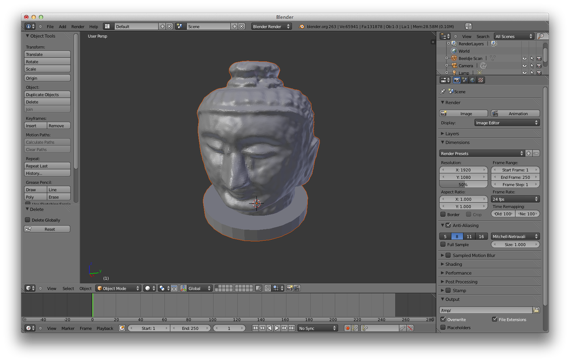This screenshot has height=362, width=570.
Task: Click the outliner search magnifier icon
Action: click(542, 36)
